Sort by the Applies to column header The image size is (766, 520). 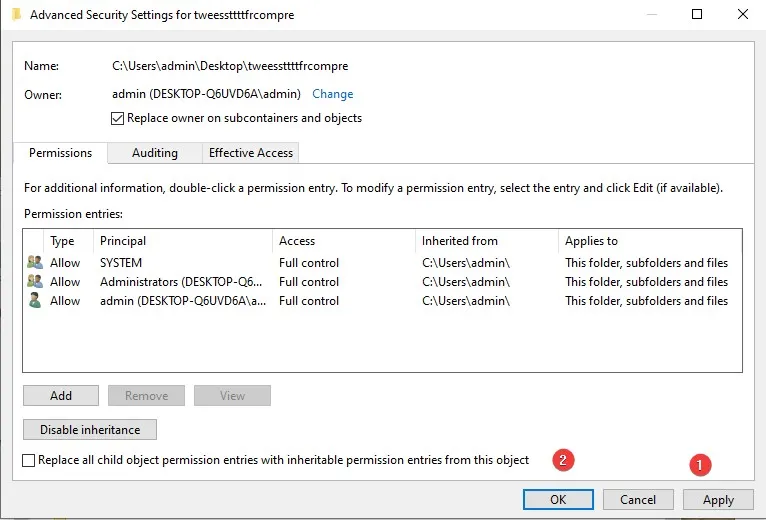point(650,241)
